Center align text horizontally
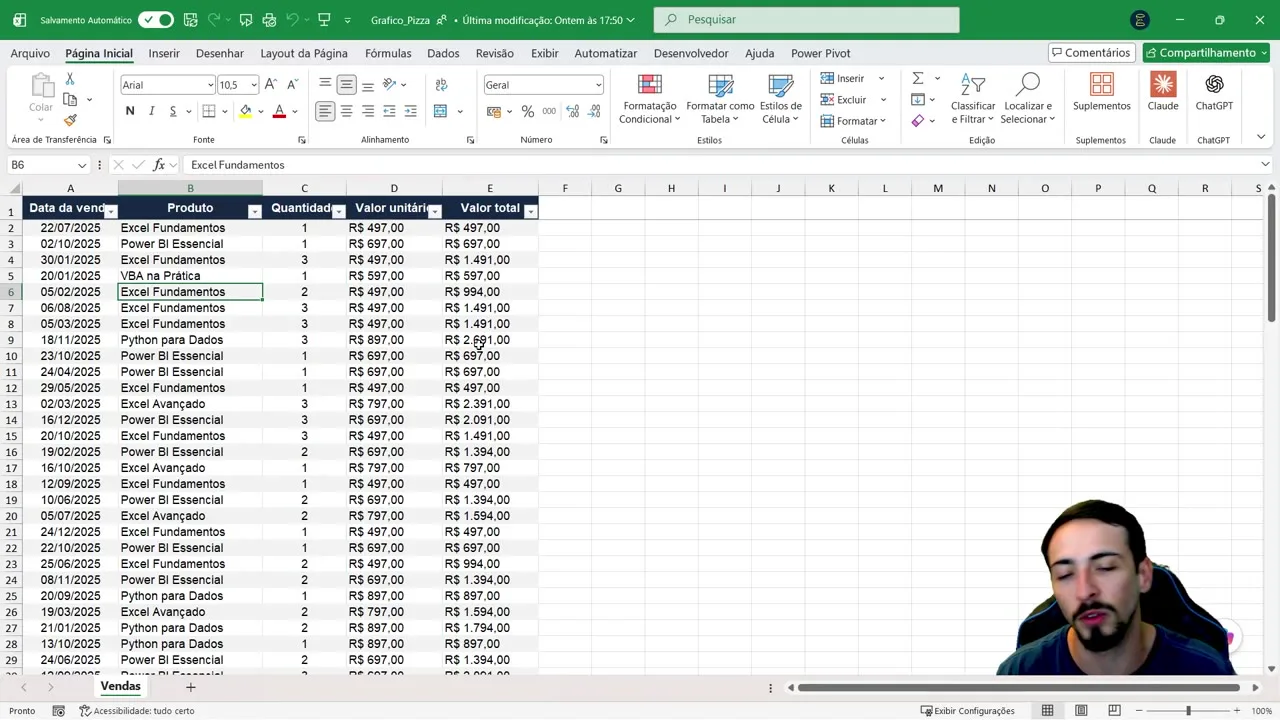1280x720 pixels. pyautogui.click(x=346, y=111)
